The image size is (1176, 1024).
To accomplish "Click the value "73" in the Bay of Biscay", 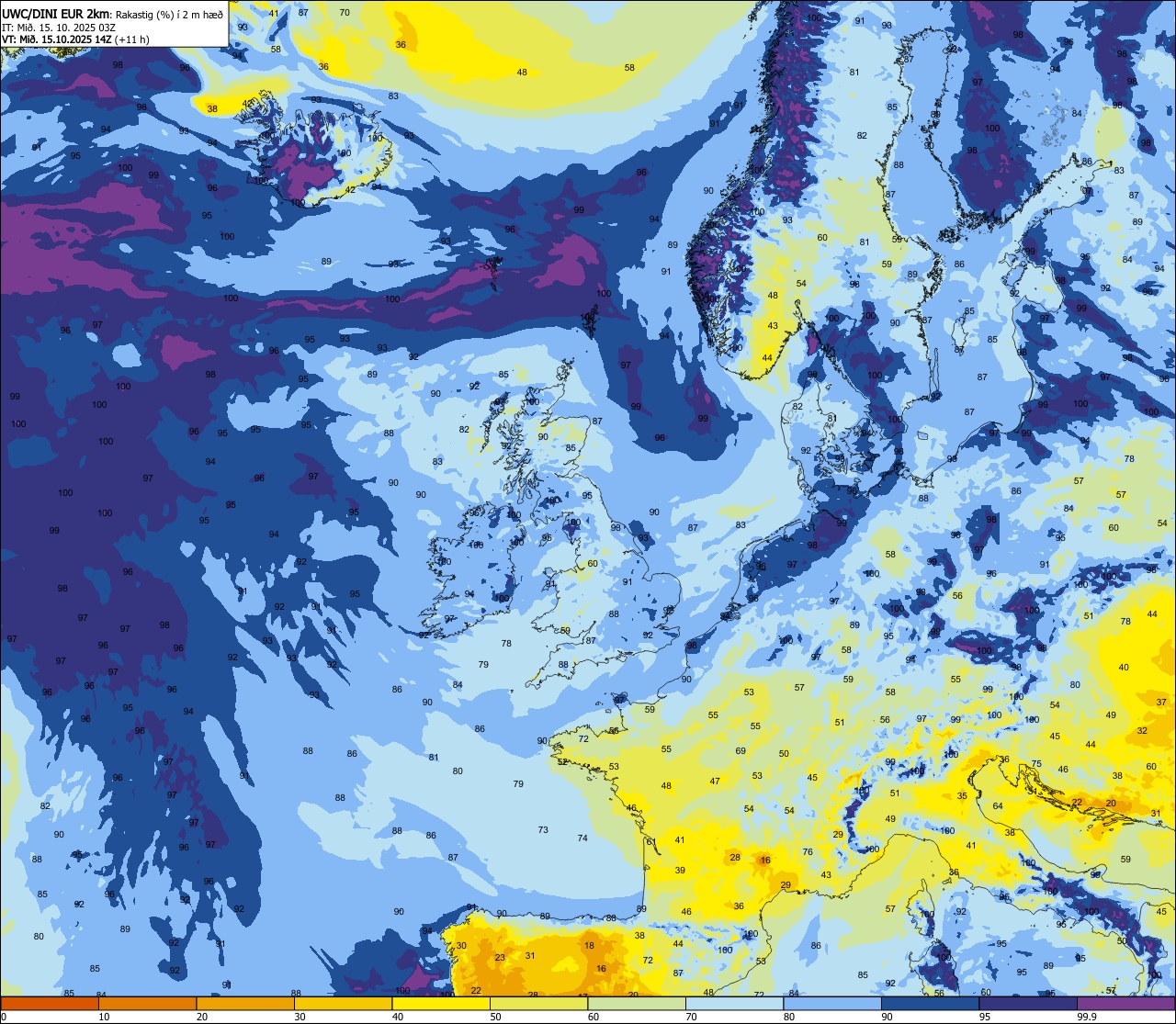I will [x=543, y=830].
